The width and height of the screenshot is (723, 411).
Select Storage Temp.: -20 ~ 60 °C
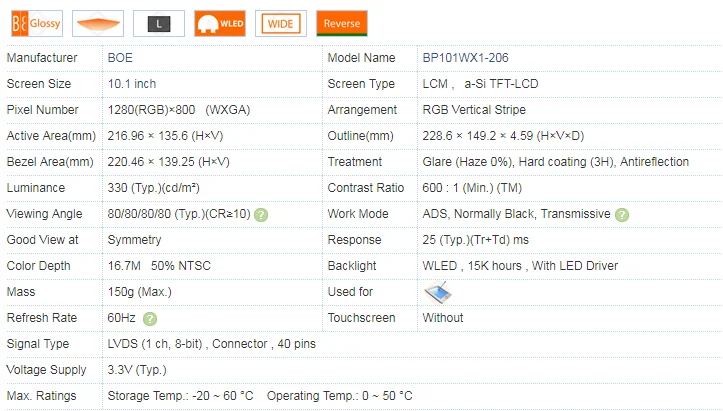[x=180, y=396]
